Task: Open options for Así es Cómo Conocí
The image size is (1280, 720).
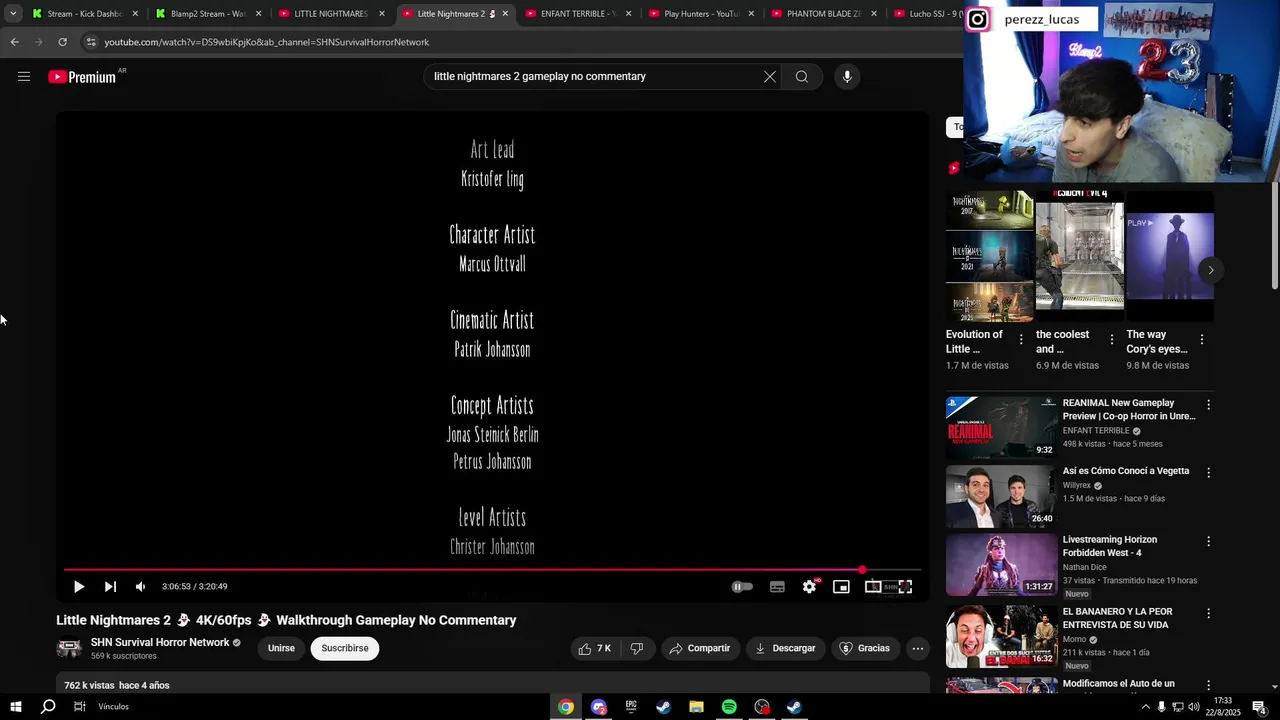Action: (x=1208, y=472)
